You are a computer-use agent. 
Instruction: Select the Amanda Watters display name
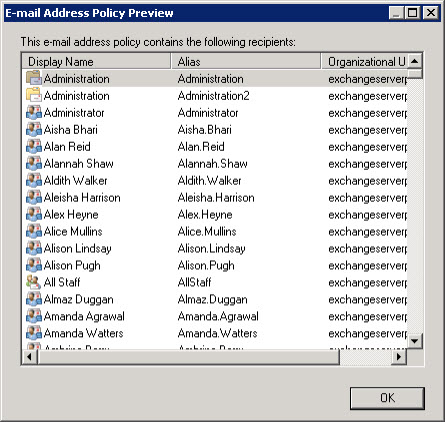click(84, 333)
